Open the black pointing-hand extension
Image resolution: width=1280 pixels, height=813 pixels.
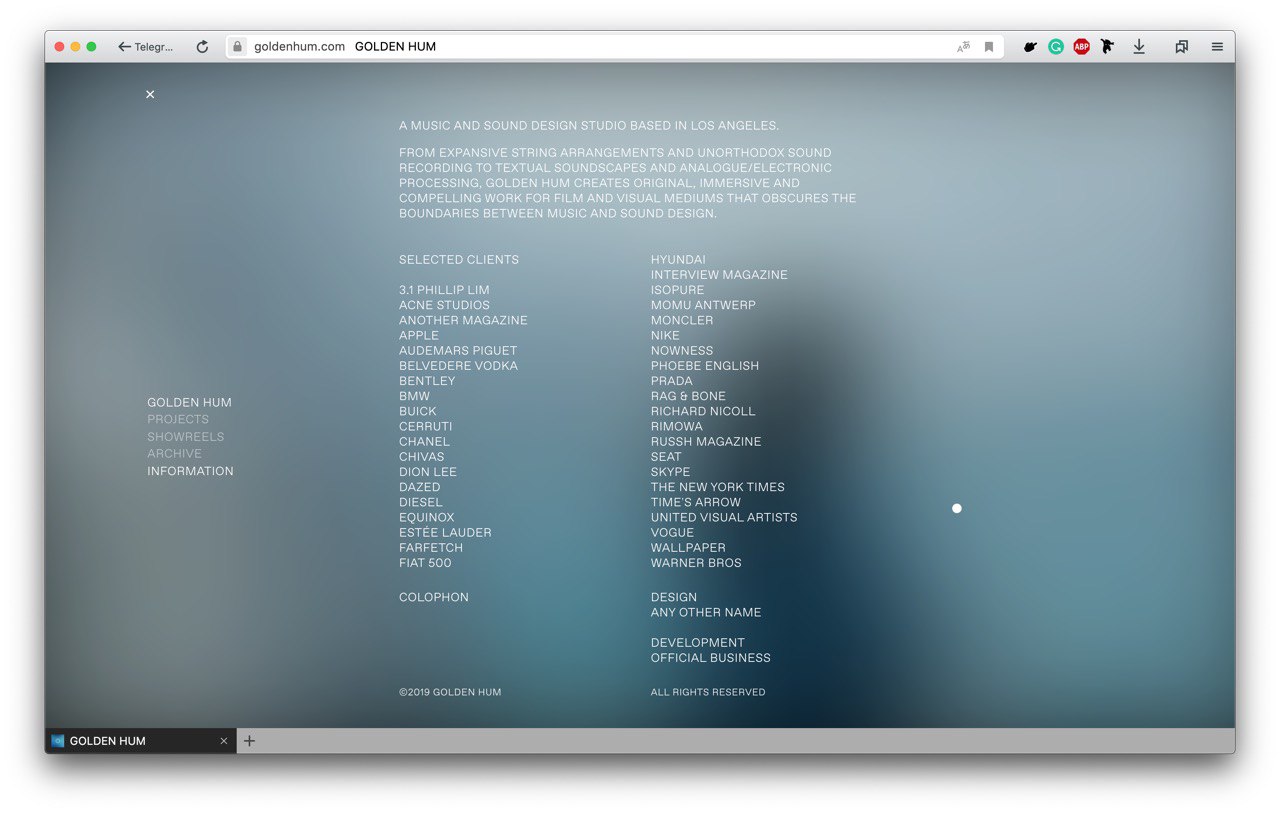(1030, 47)
